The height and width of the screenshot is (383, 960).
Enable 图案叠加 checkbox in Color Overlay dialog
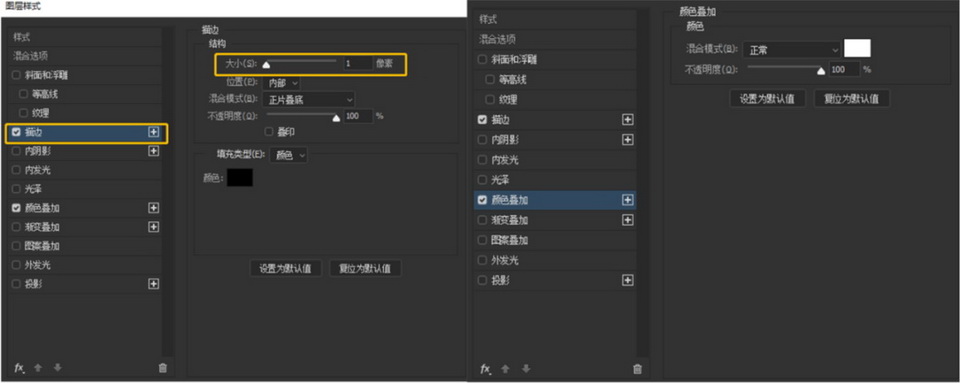point(482,240)
